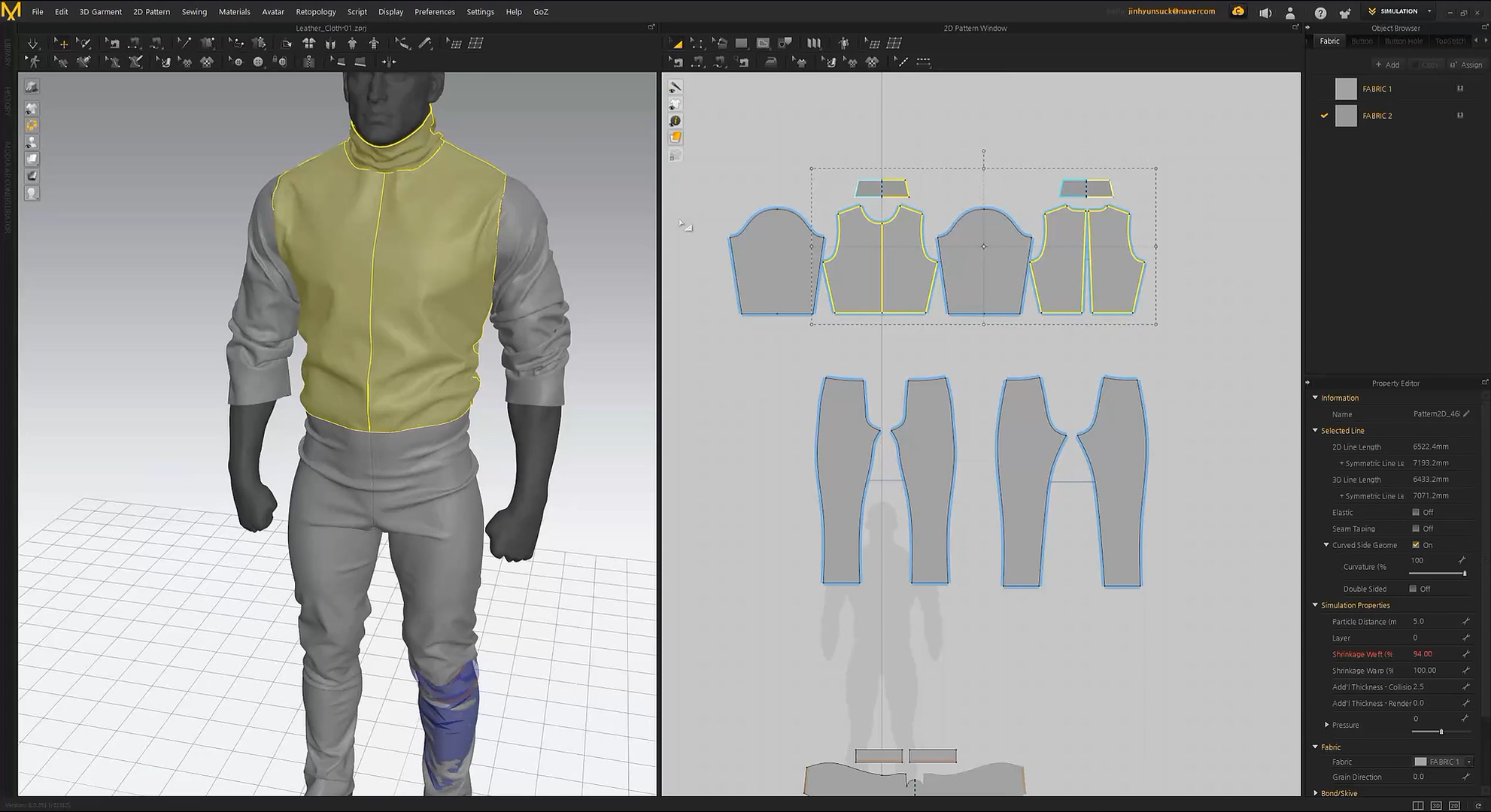The image size is (1491, 812).
Task: Uncheck Curved Side Geometry option
Action: (1415, 545)
